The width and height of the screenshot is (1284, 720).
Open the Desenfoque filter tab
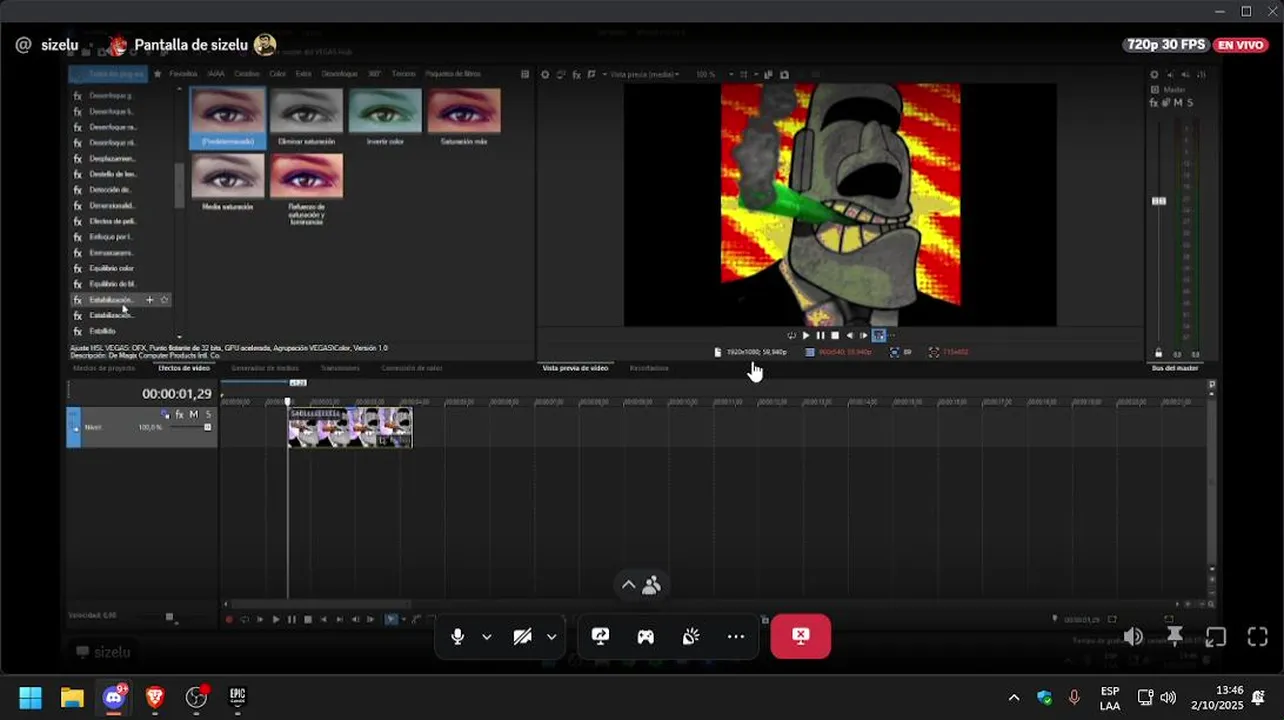click(339, 74)
